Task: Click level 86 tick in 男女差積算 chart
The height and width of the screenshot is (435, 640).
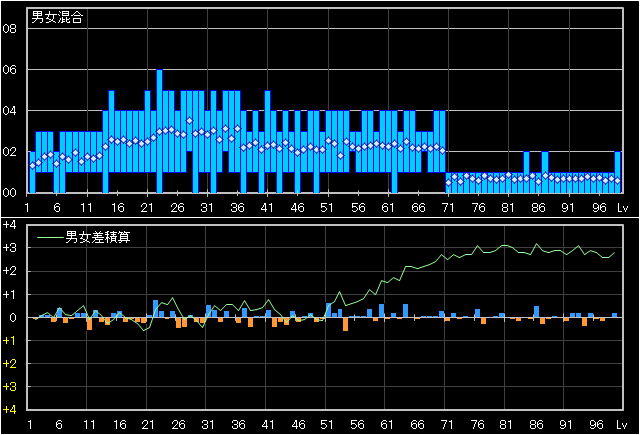Action: [536, 425]
